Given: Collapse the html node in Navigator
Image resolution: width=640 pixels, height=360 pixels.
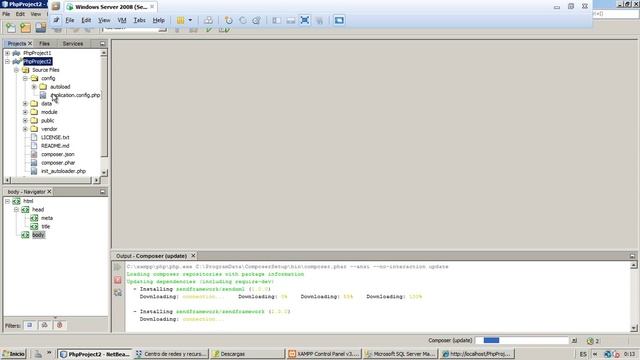Looking at the screenshot, I should 7,201.
